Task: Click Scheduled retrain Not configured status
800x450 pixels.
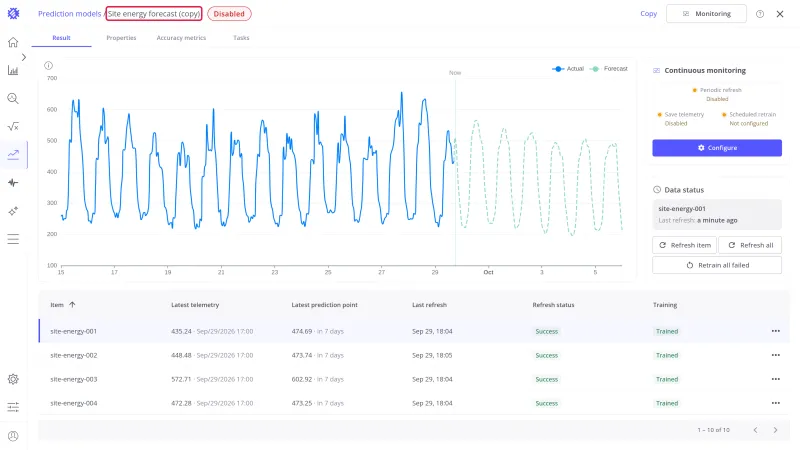Action: click(x=748, y=123)
